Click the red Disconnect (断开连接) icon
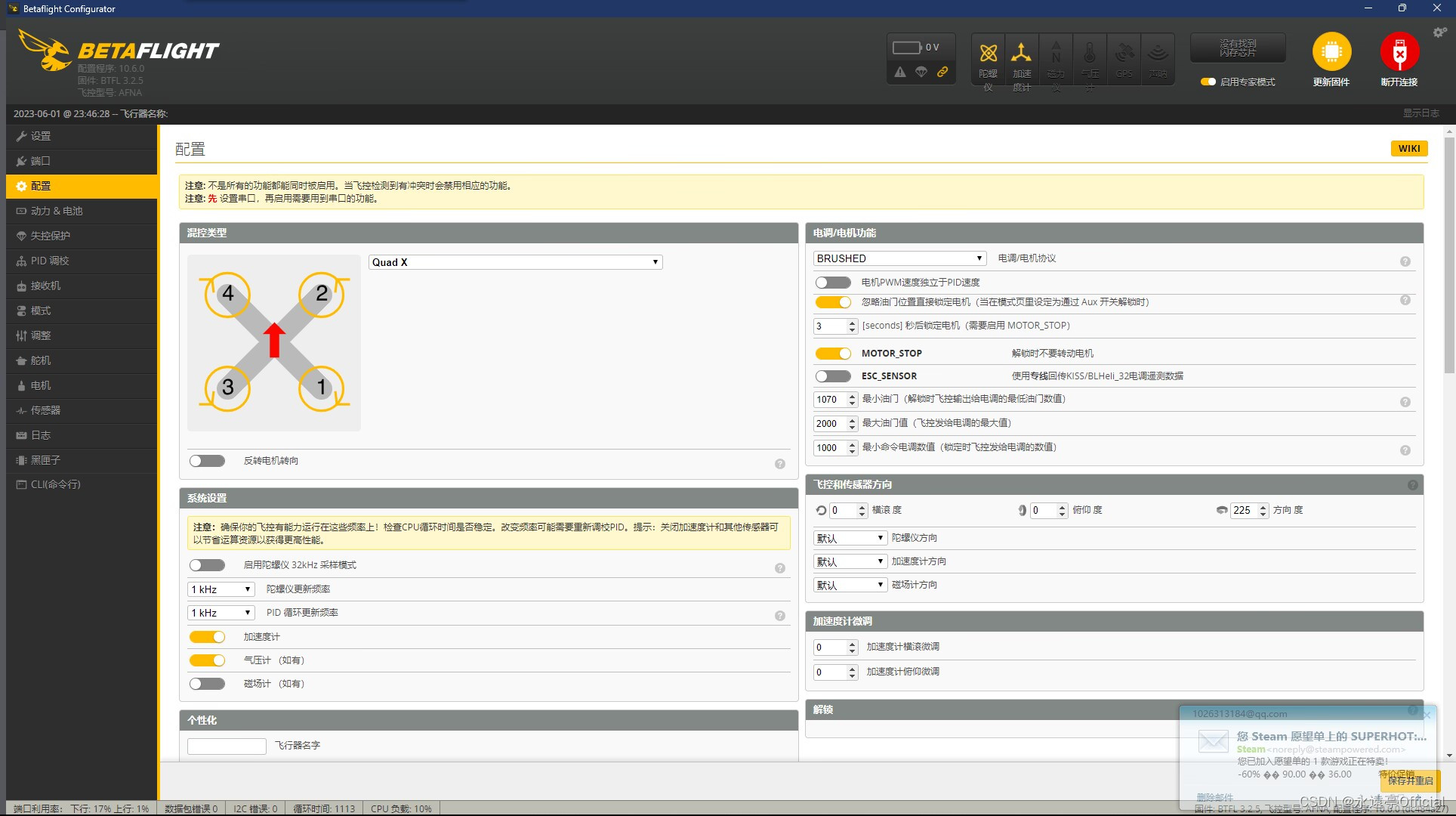 click(x=1399, y=52)
